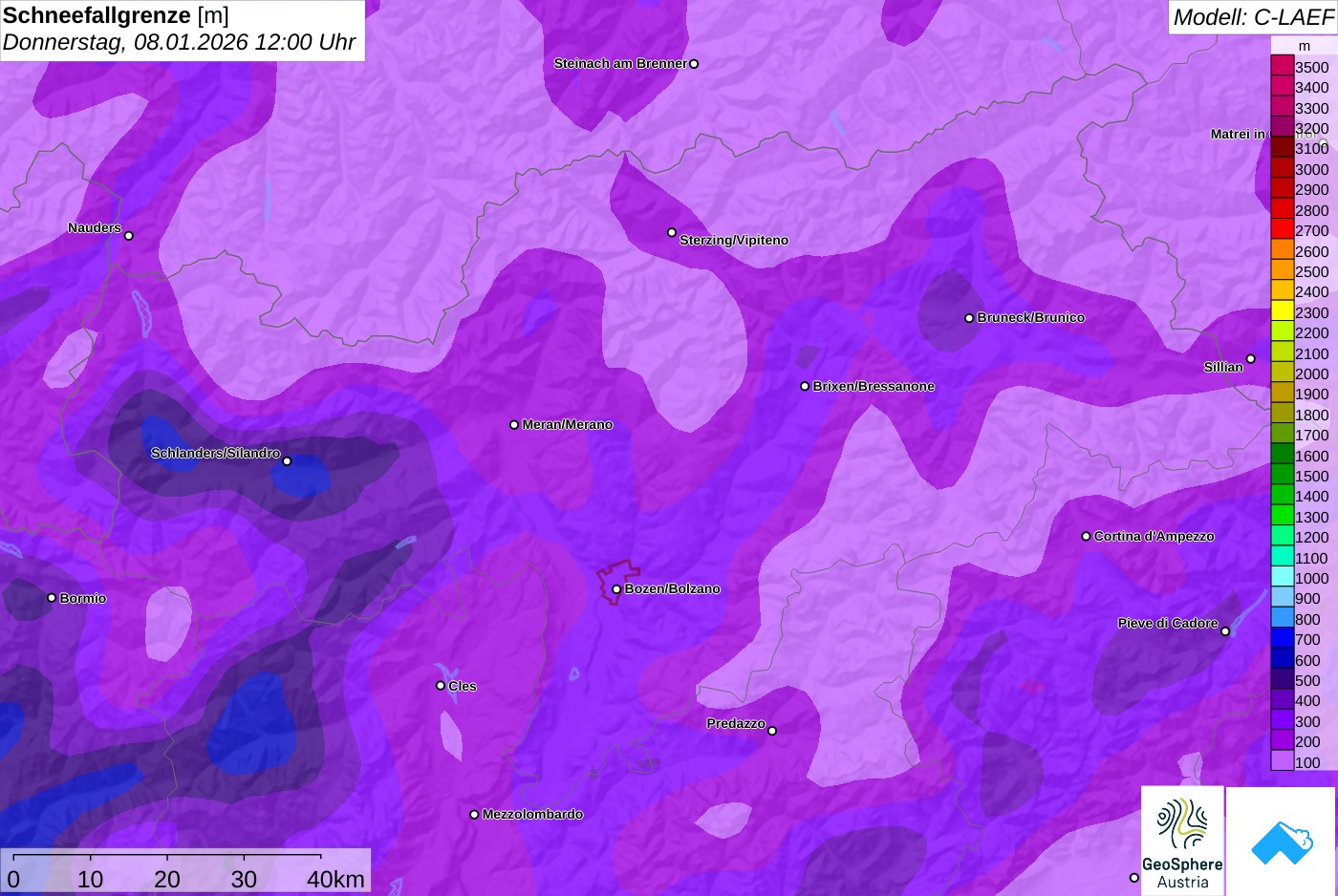Click the Sterzing/Vipiteno label text
The image size is (1338, 896).
(734, 240)
